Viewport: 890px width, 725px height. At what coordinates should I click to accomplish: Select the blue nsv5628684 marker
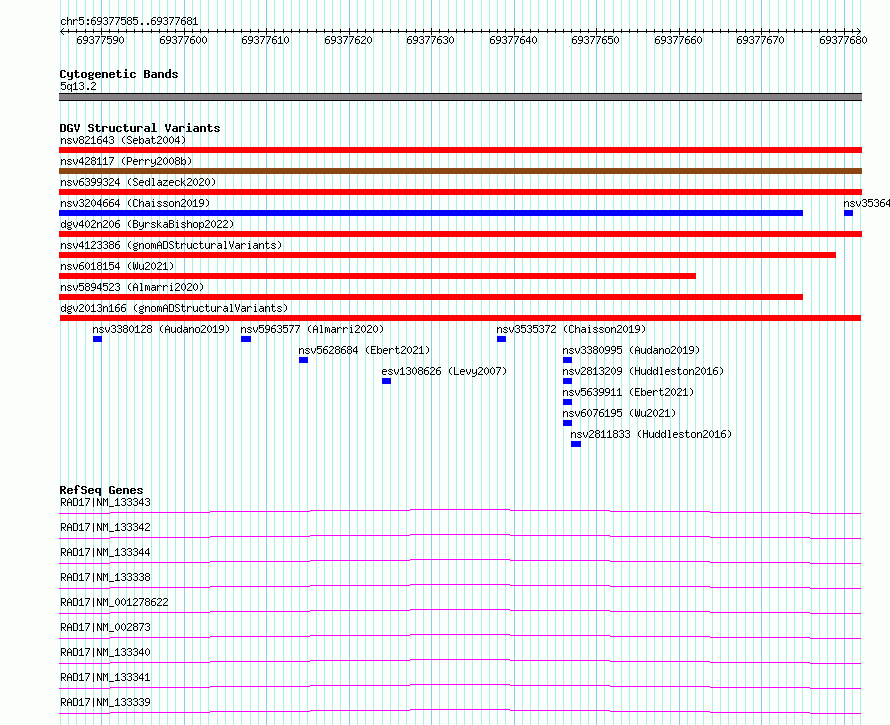pyautogui.click(x=304, y=360)
